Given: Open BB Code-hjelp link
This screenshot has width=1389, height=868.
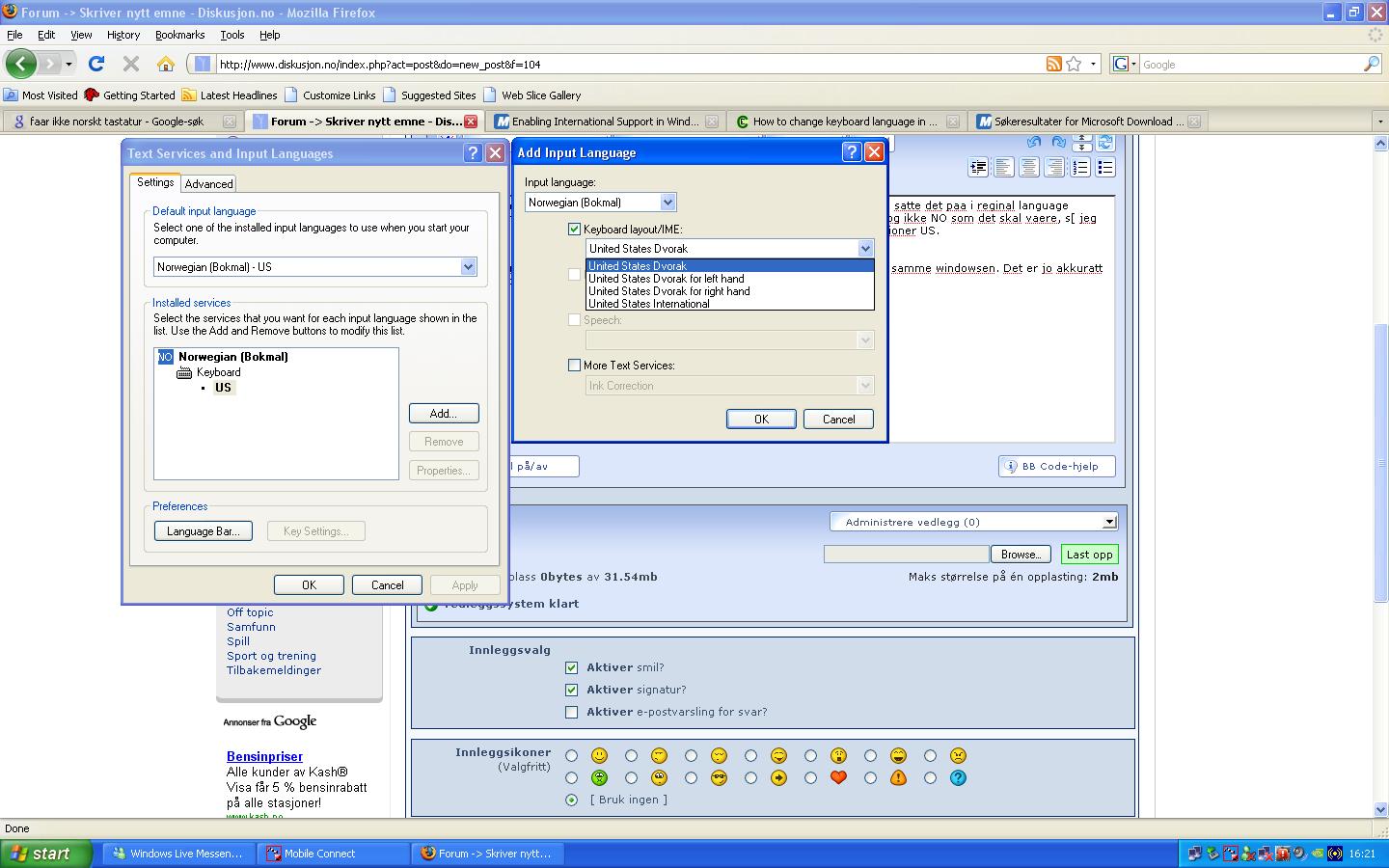Looking at the screenshot, I should click(x=1057, y=466).
